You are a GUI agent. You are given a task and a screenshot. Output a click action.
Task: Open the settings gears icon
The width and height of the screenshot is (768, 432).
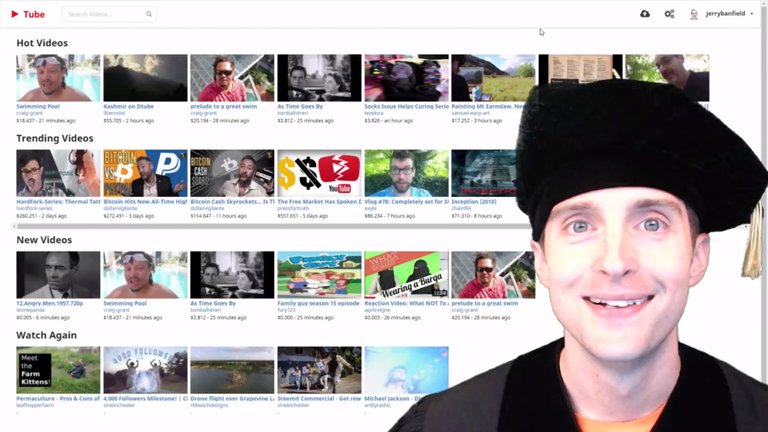pyautogui.click(x=669, y=14)
